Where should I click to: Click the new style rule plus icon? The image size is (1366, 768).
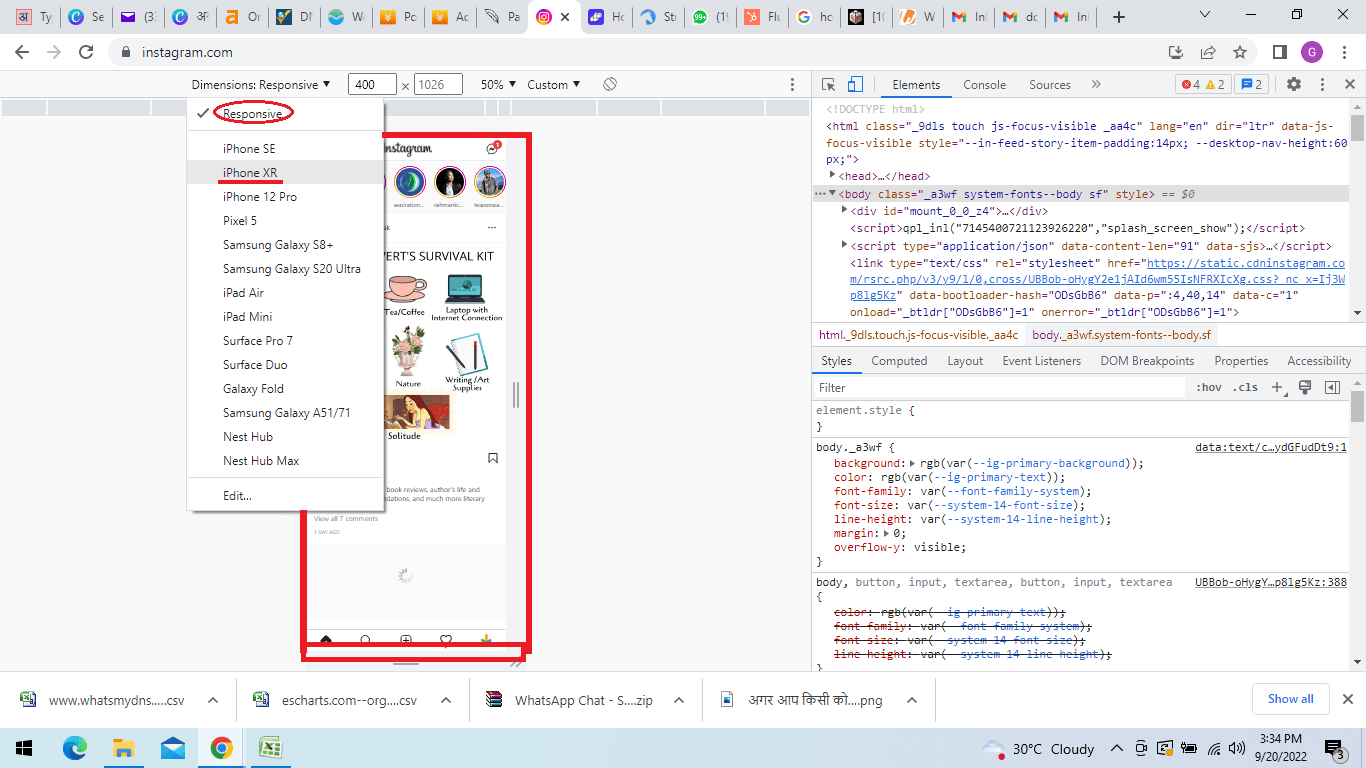point(1277,387)
